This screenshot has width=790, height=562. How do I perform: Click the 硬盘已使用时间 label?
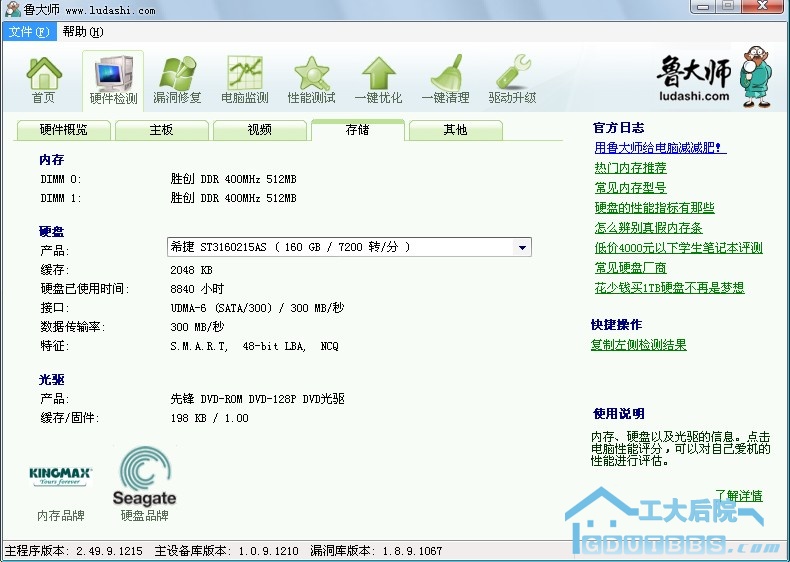pyautogui.click(x=85, y=289)
